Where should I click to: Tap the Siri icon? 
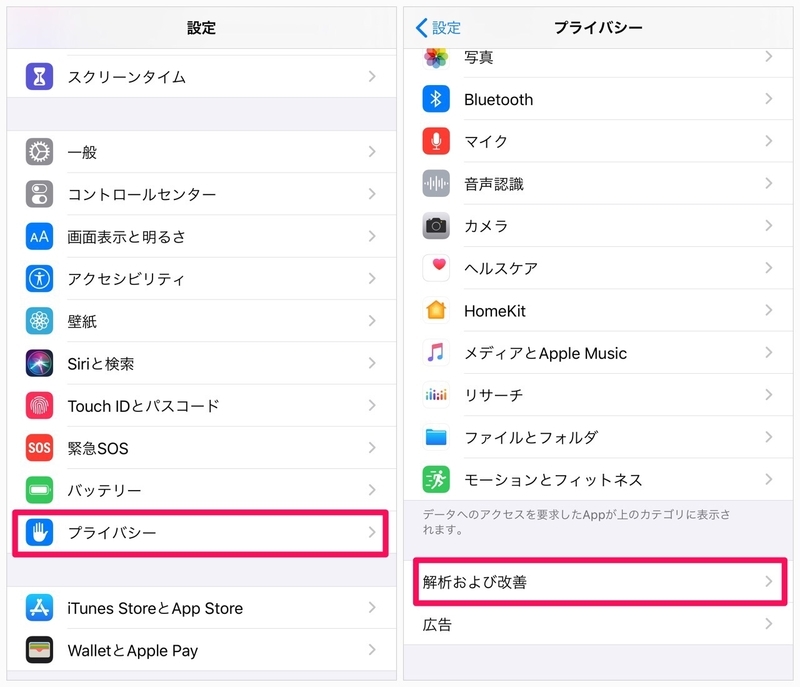click(39, 363)
